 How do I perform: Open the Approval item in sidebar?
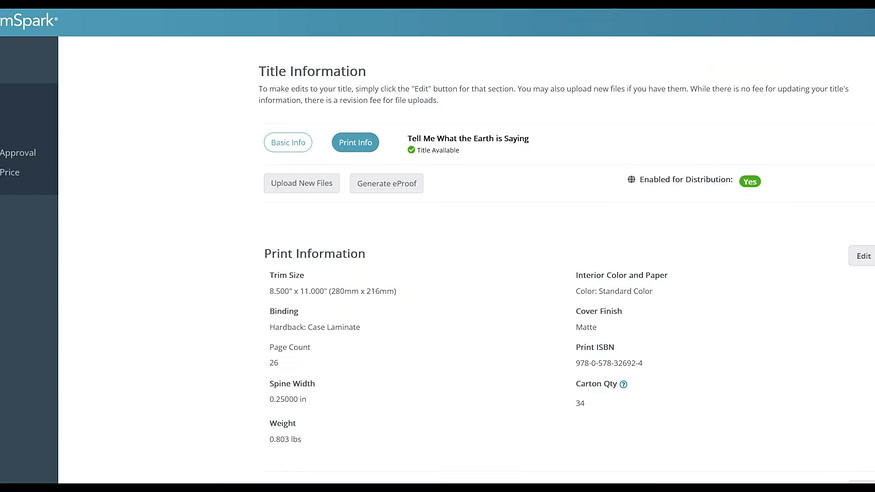point(18,153)
